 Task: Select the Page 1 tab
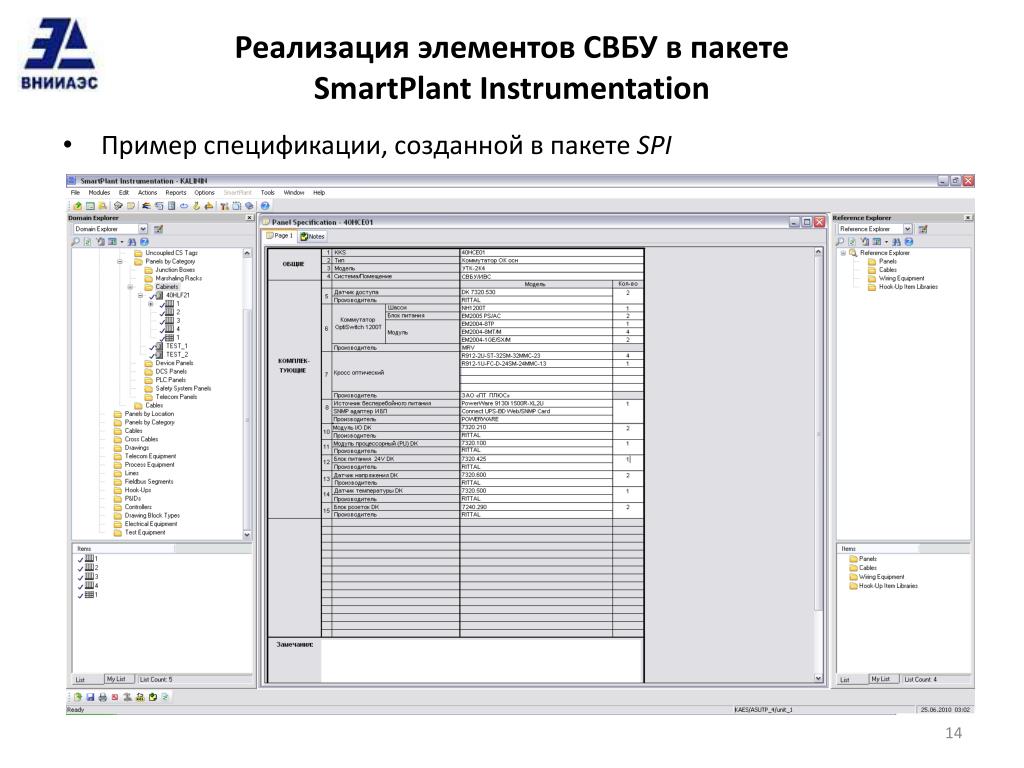click(x=280, y=236)
